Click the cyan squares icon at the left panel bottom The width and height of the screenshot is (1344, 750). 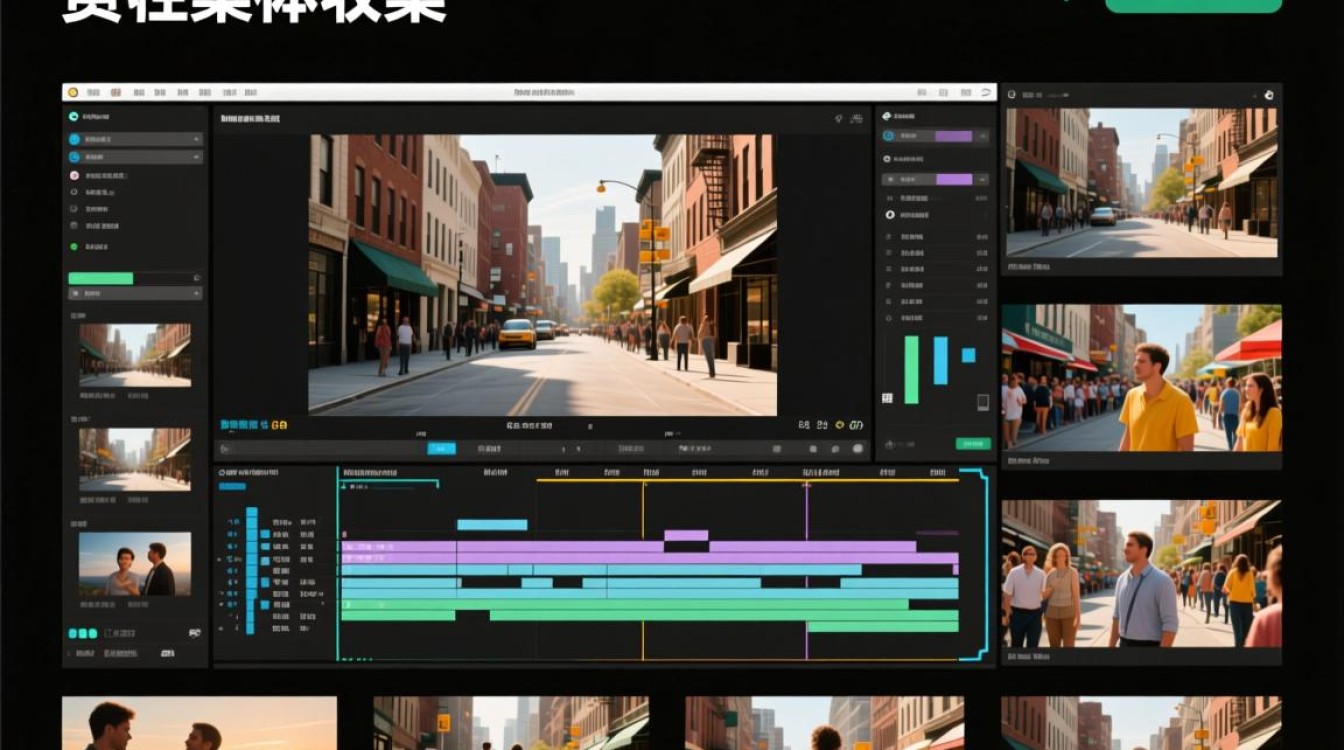coord(82,633)
